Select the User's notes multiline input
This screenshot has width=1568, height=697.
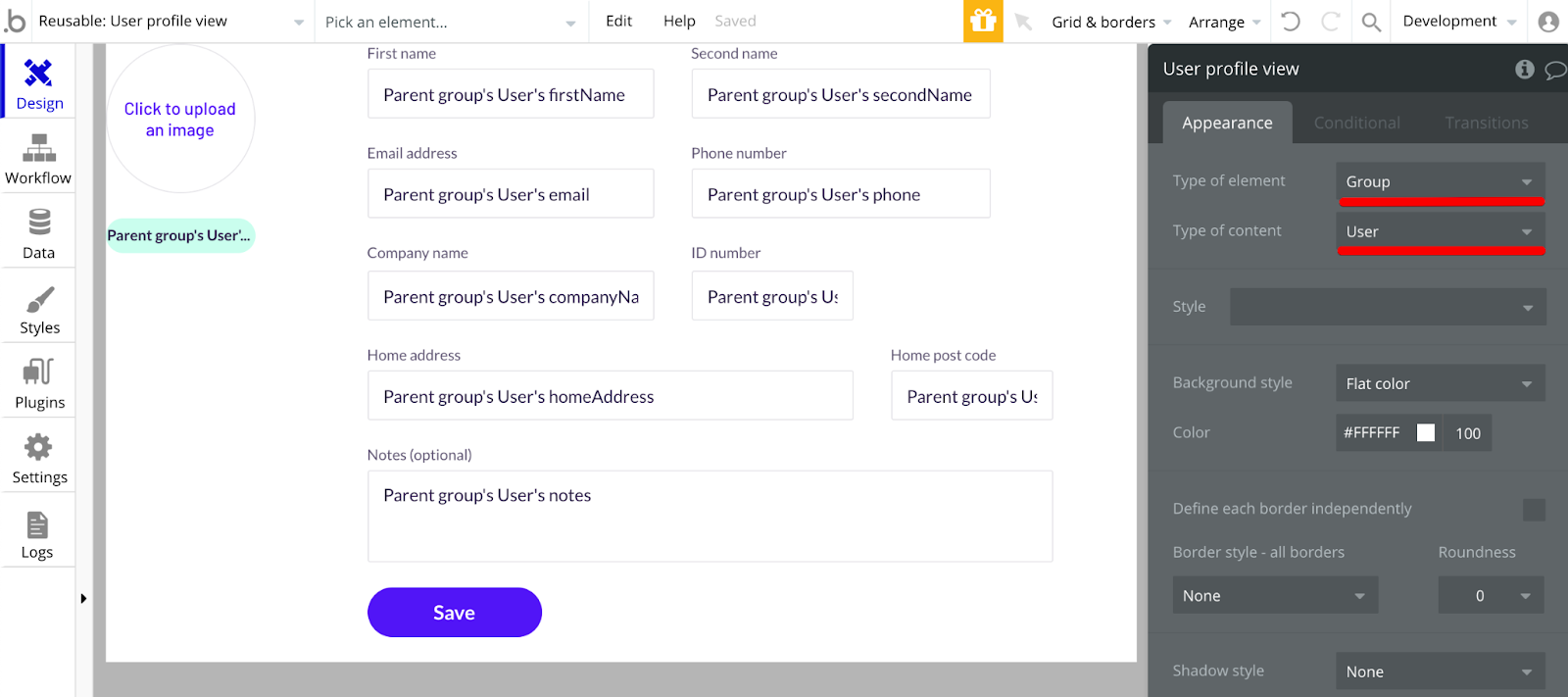(x=710, y=517)
